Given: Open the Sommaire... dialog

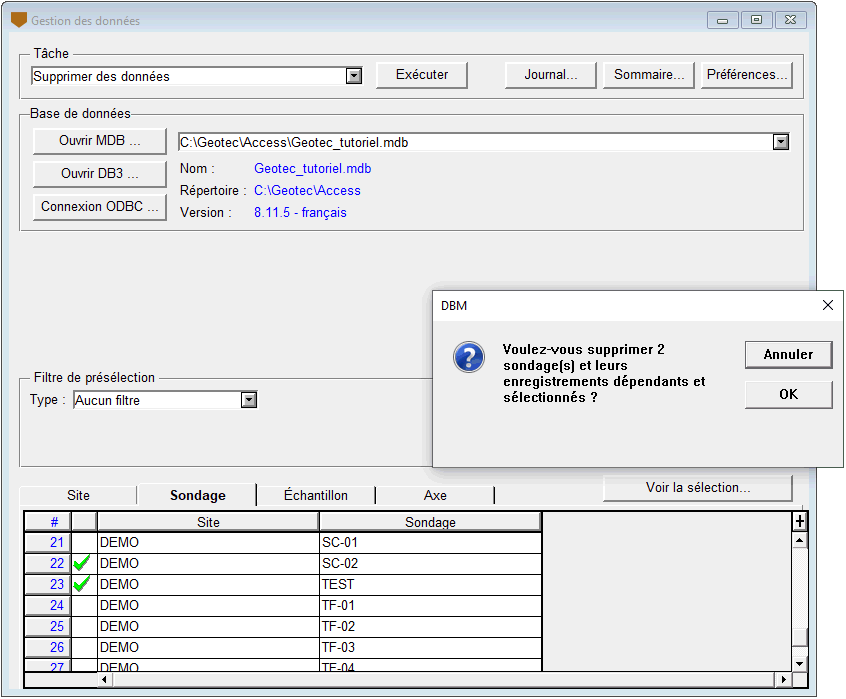Looking at the screenshot, I should (x=649, y=75).
